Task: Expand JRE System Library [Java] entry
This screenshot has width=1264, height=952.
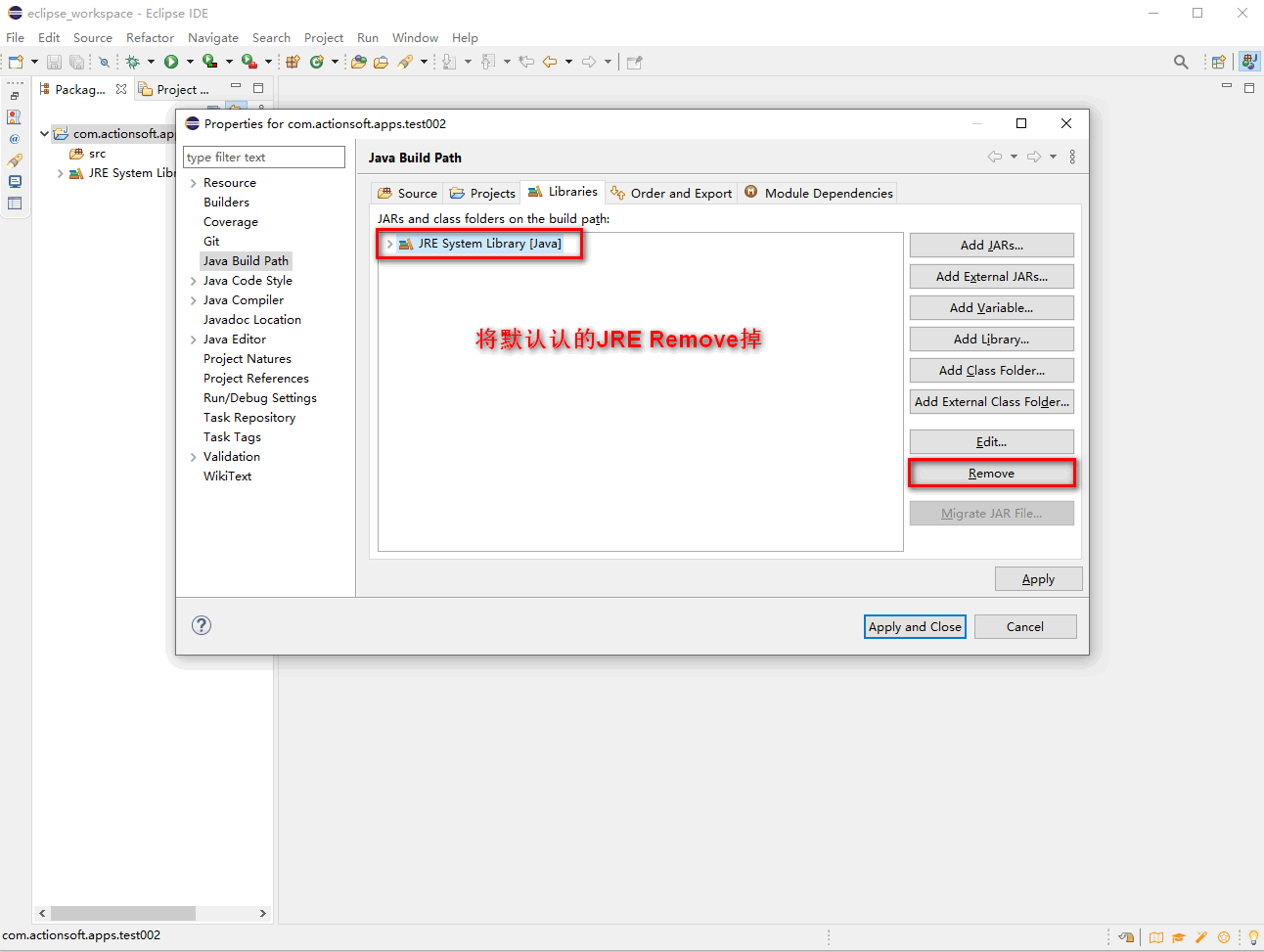Action: tap(389, 244)
